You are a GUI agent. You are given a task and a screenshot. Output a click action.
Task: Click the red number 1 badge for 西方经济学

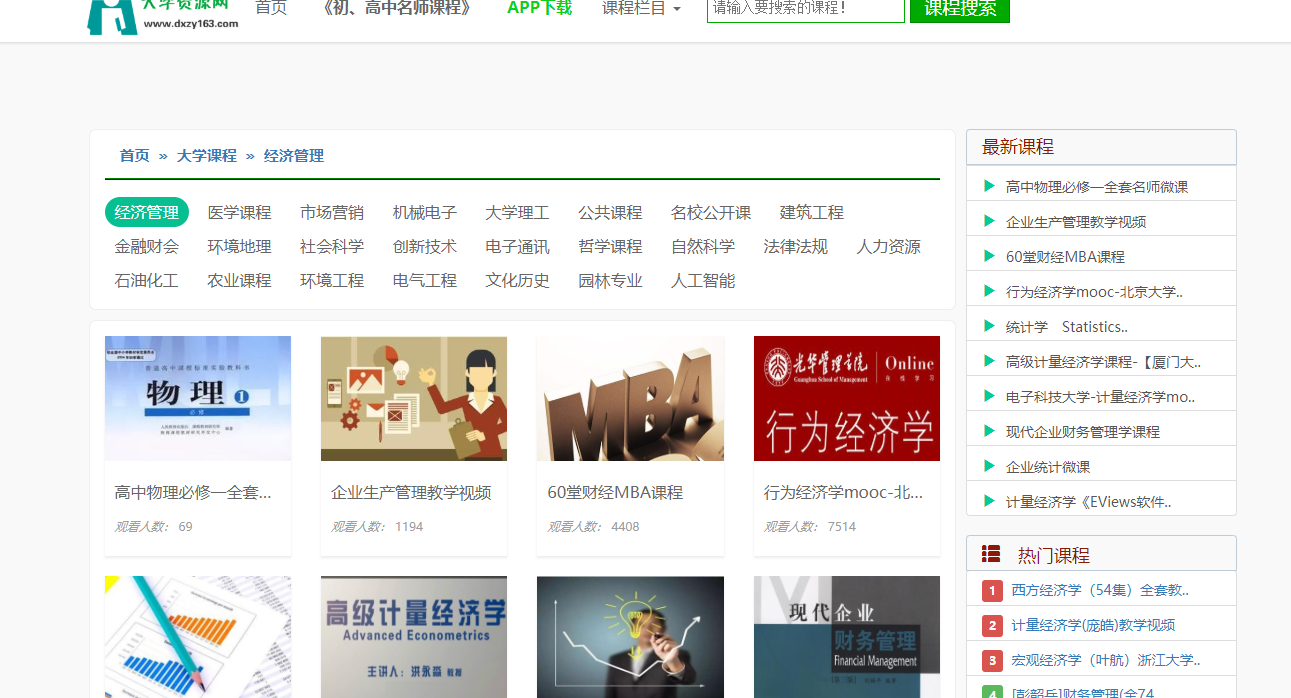(991, 590)
